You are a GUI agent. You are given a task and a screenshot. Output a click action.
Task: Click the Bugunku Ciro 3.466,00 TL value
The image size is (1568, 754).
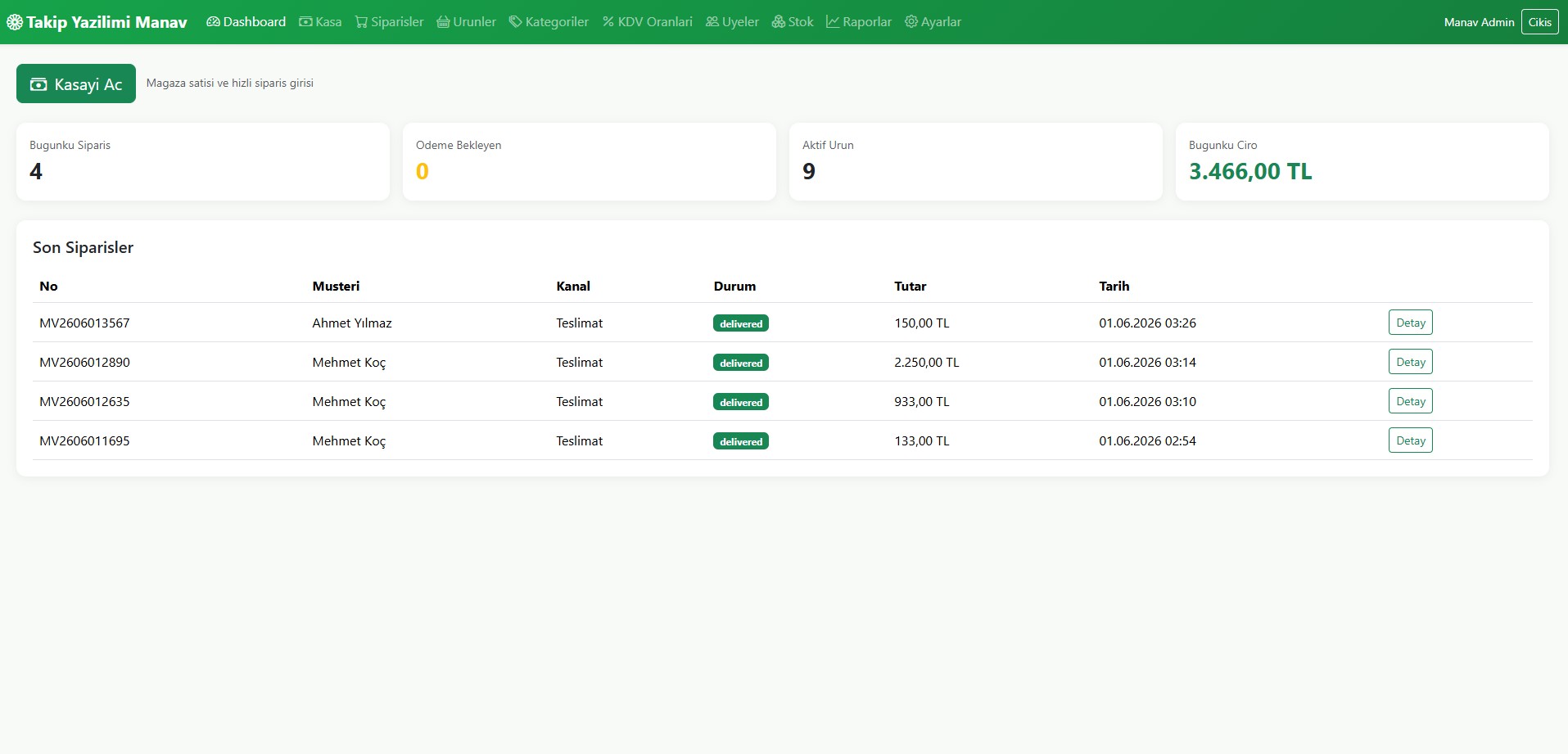1250,171
